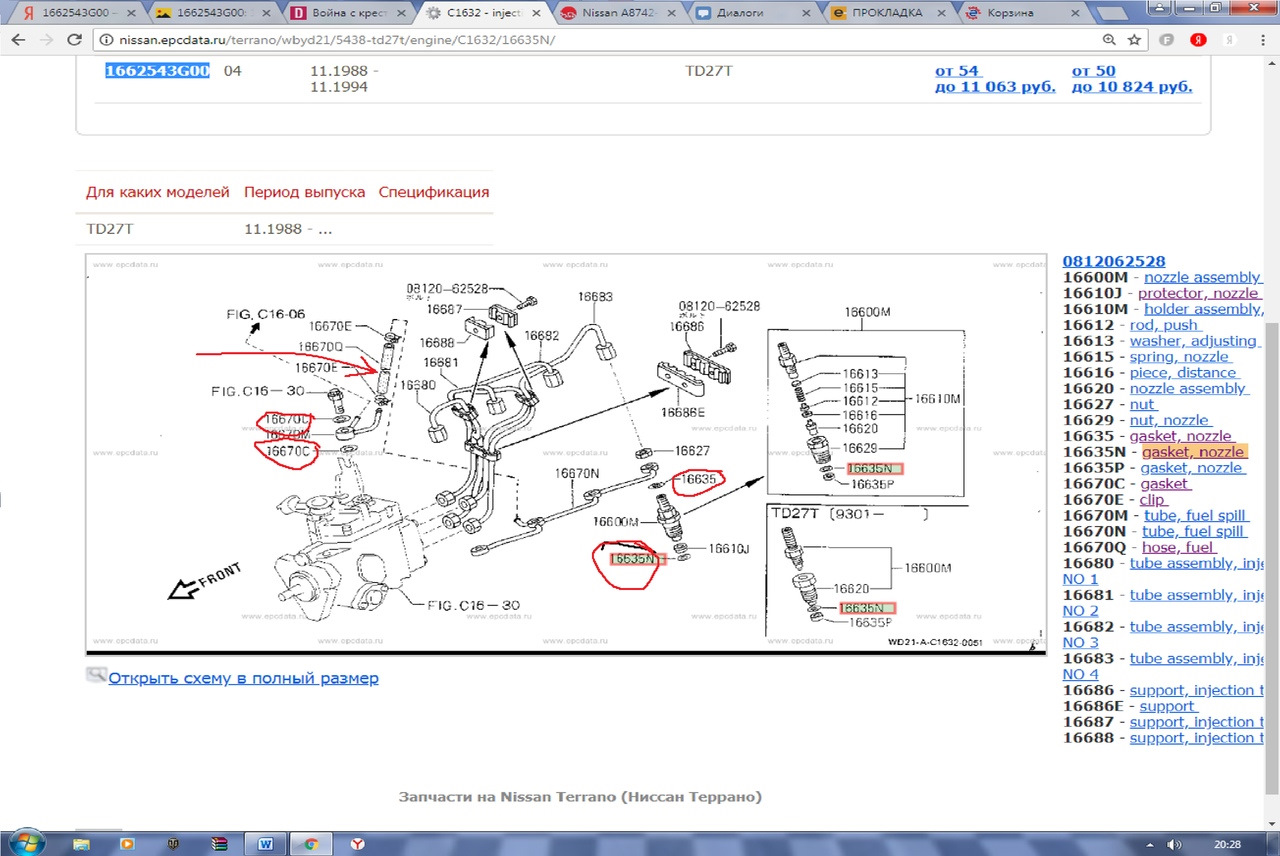1280x856 pixels.
Task: Switch to Word in the taskbar
Action: pos(265,844)
